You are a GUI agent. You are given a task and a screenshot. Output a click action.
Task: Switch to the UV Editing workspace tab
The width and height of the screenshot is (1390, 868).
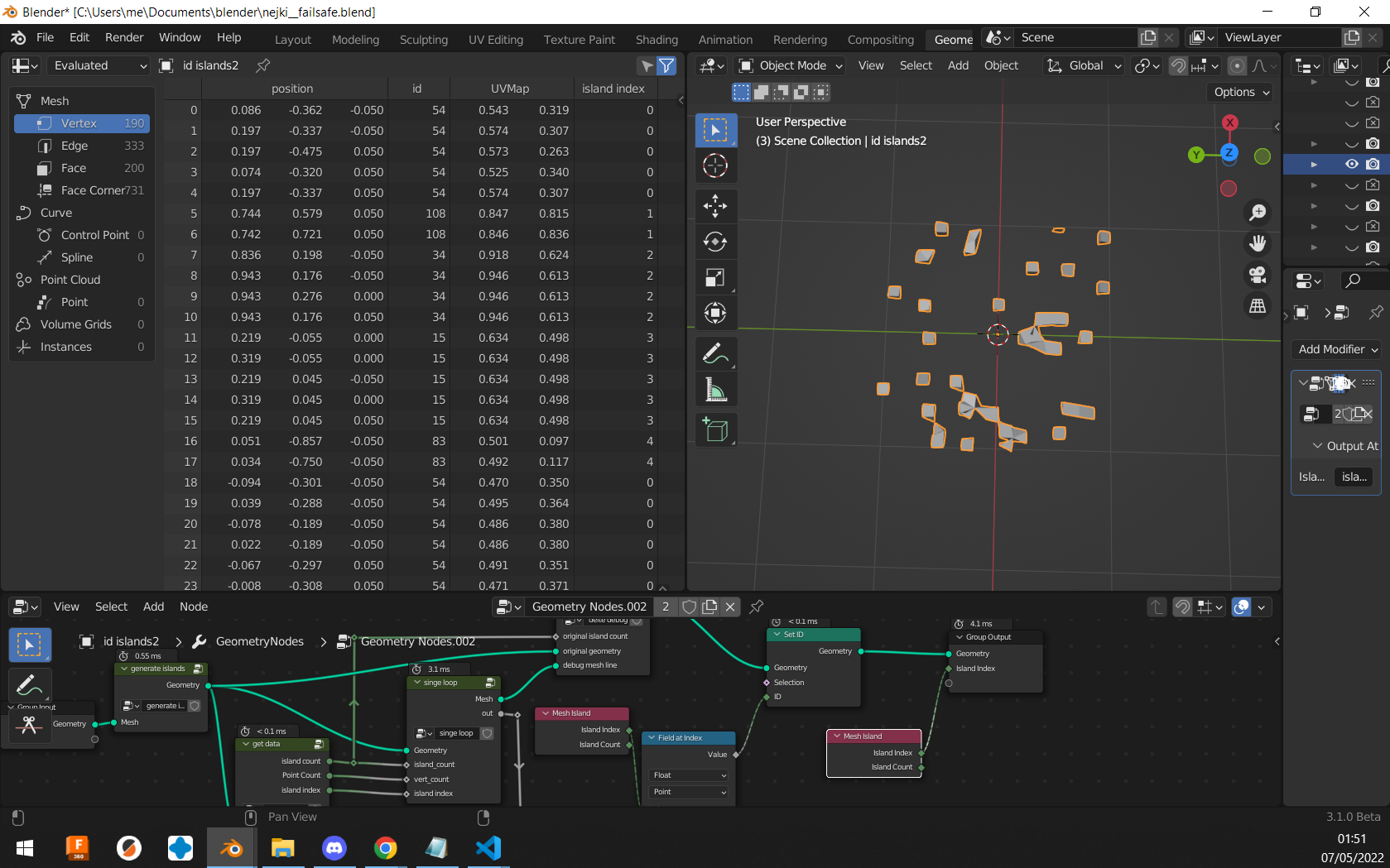pyautogui.click(x=495, y=39)
